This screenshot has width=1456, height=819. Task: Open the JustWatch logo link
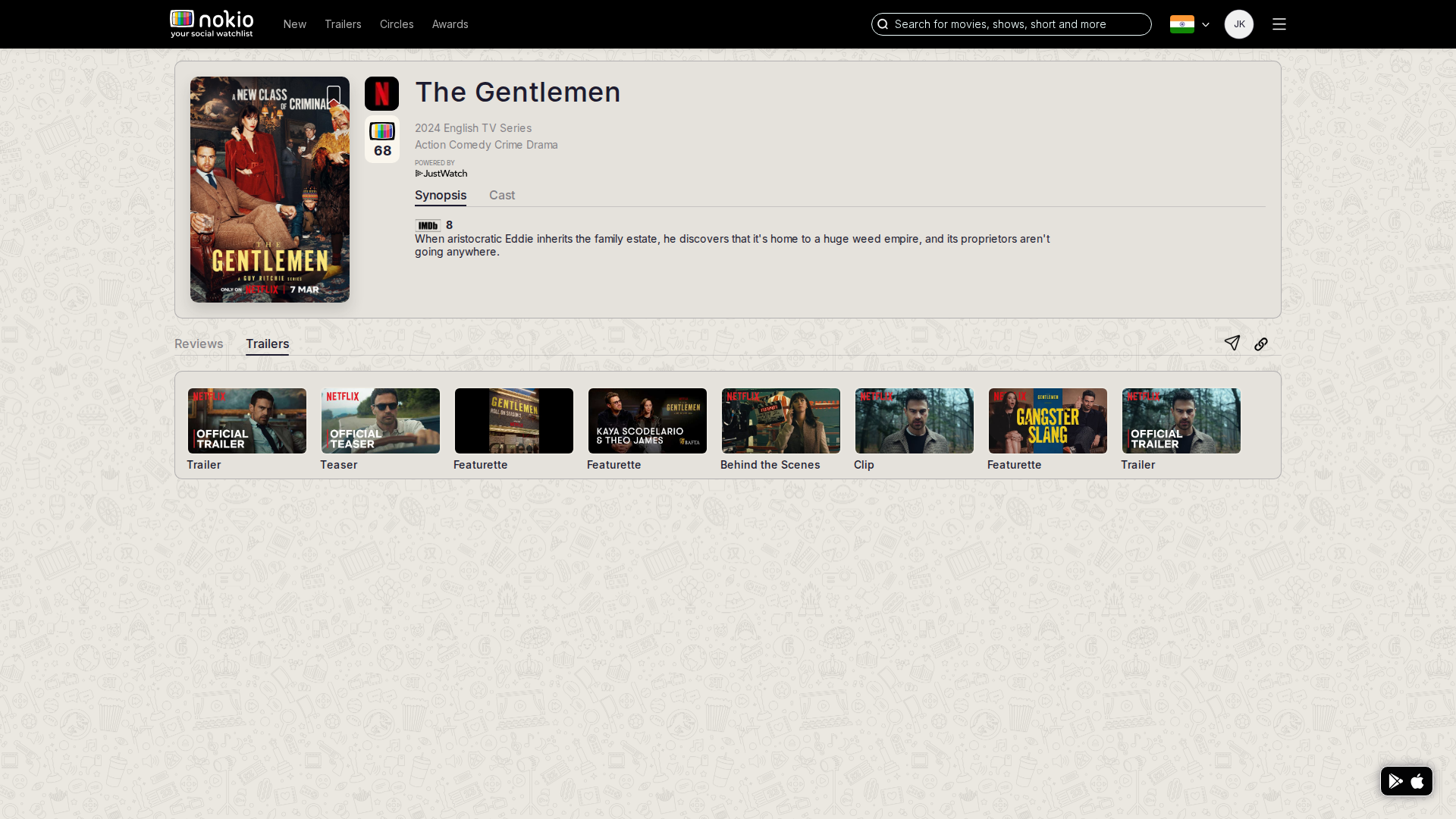(x=441, y=174)
